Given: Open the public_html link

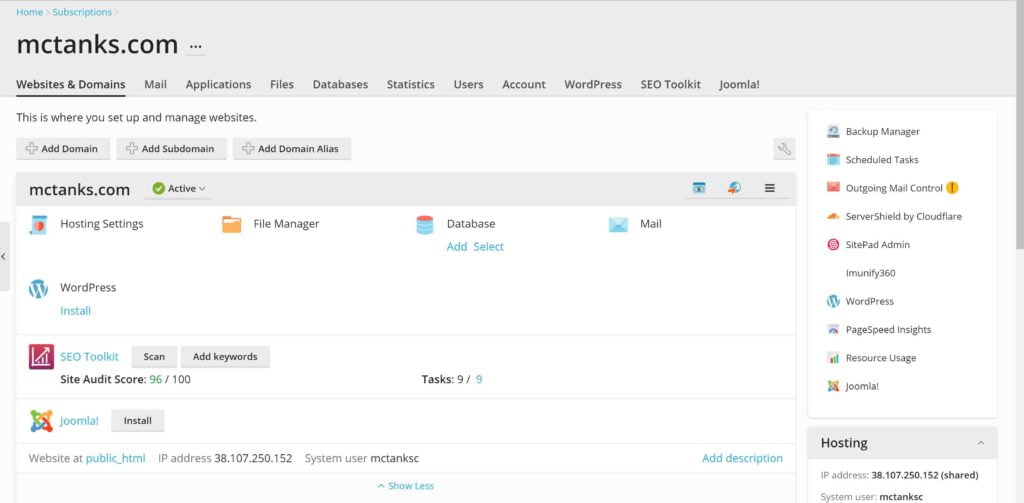Looking at the screenshot, I should pyautogui.click(x=116, y=459).
